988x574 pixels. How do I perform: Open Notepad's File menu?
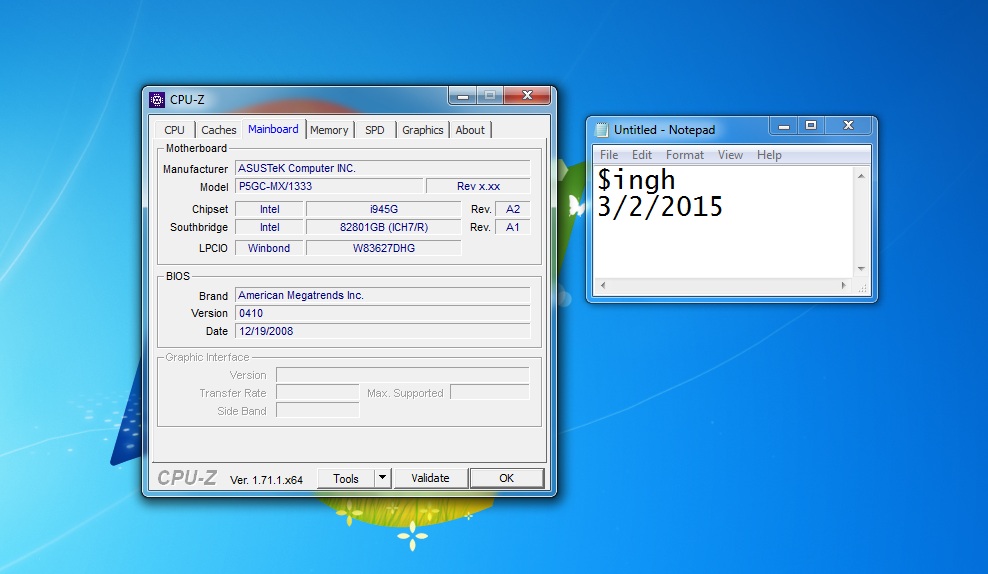[x=609, y=155]
